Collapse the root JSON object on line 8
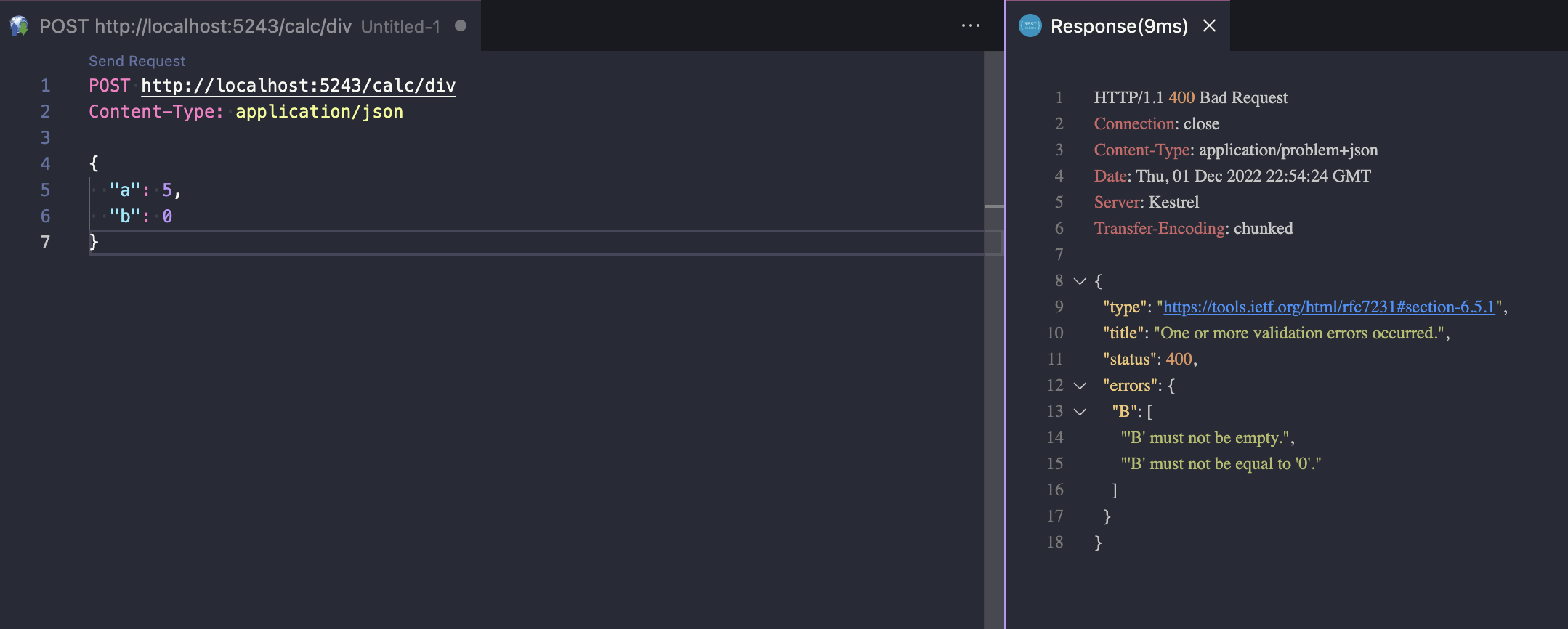The width and height of the screenshot is (1568, 629). pyautogui.click(x=1080, y=280)
